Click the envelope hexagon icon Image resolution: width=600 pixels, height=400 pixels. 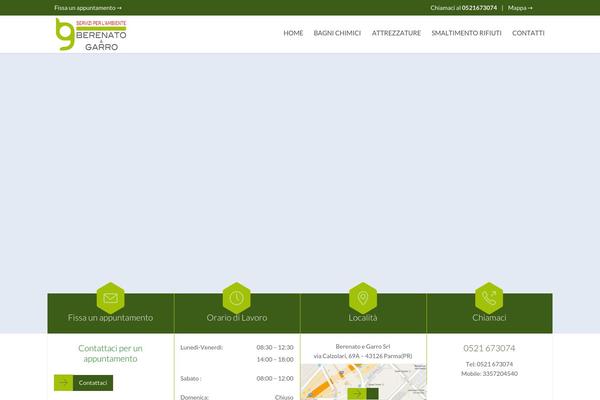111,298
